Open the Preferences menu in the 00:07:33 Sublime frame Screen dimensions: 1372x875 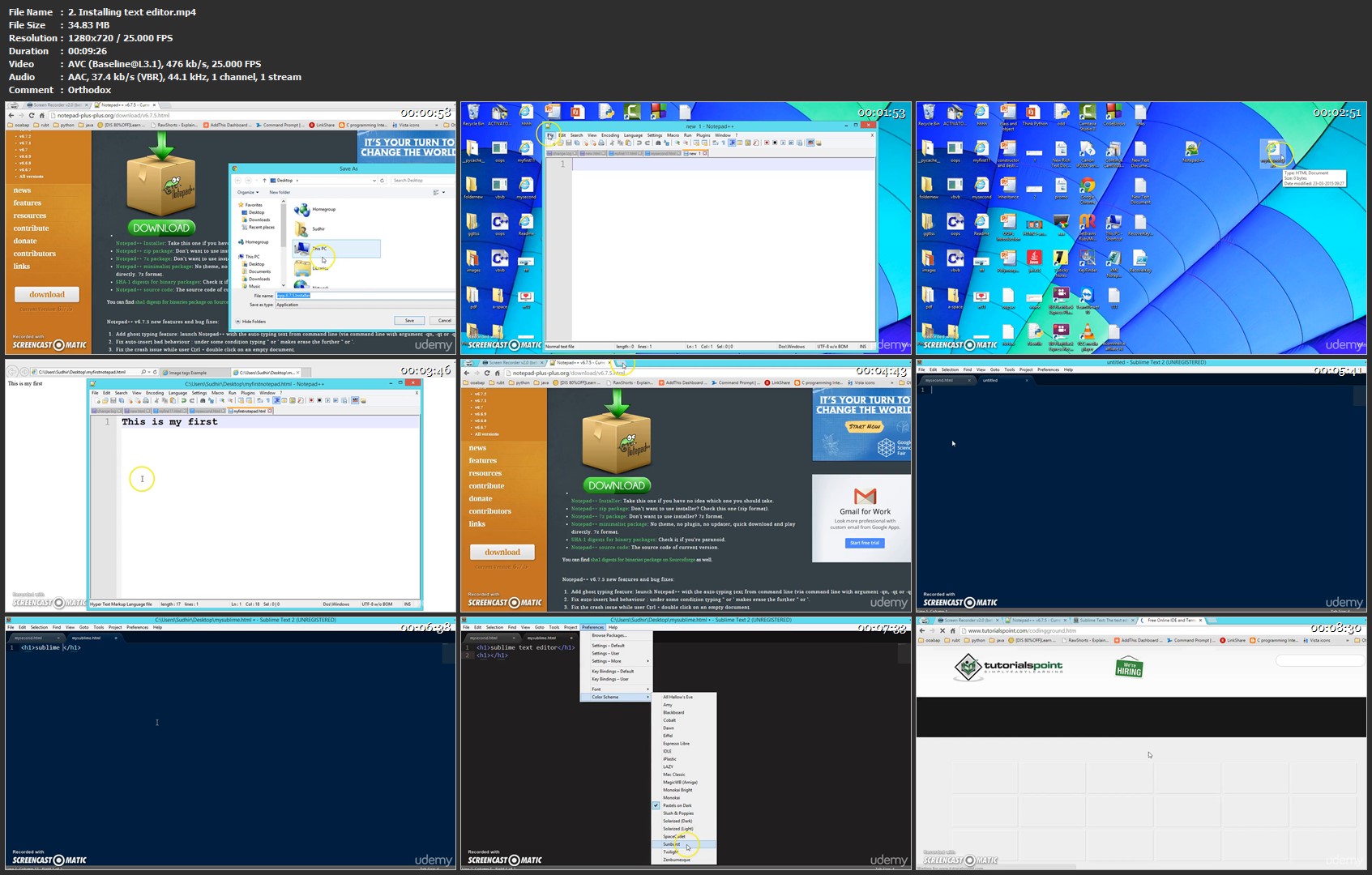(592, 627)
